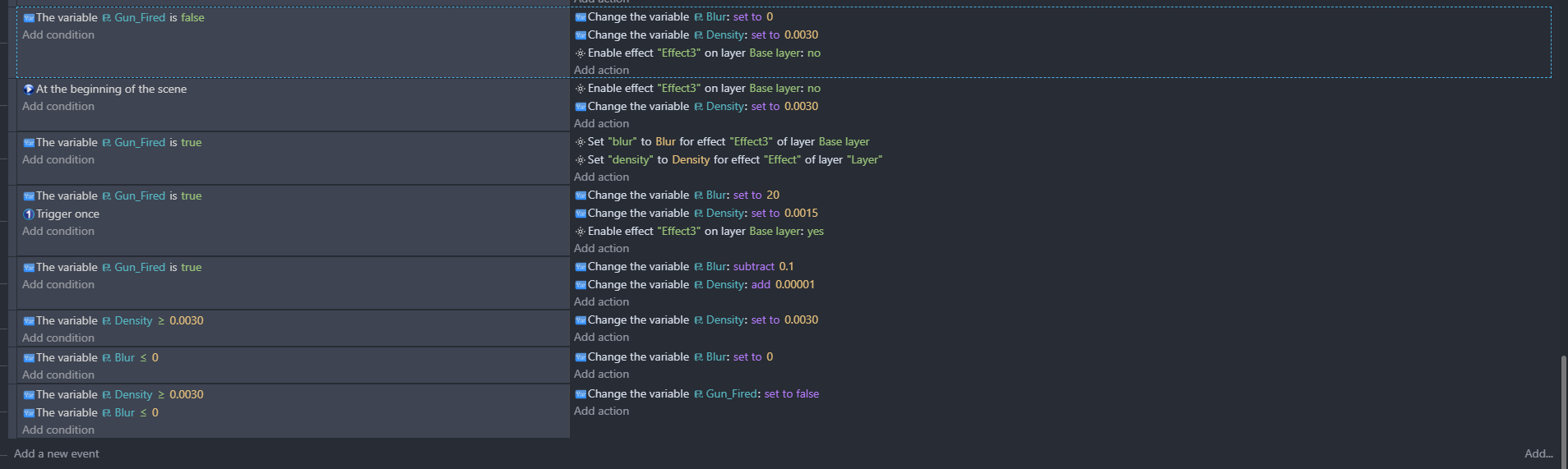Select 'Blur ≤ 0' condition beside Gun_Fired false action
This screenshot has width=1568, height=469.
[x=90, y=413]
